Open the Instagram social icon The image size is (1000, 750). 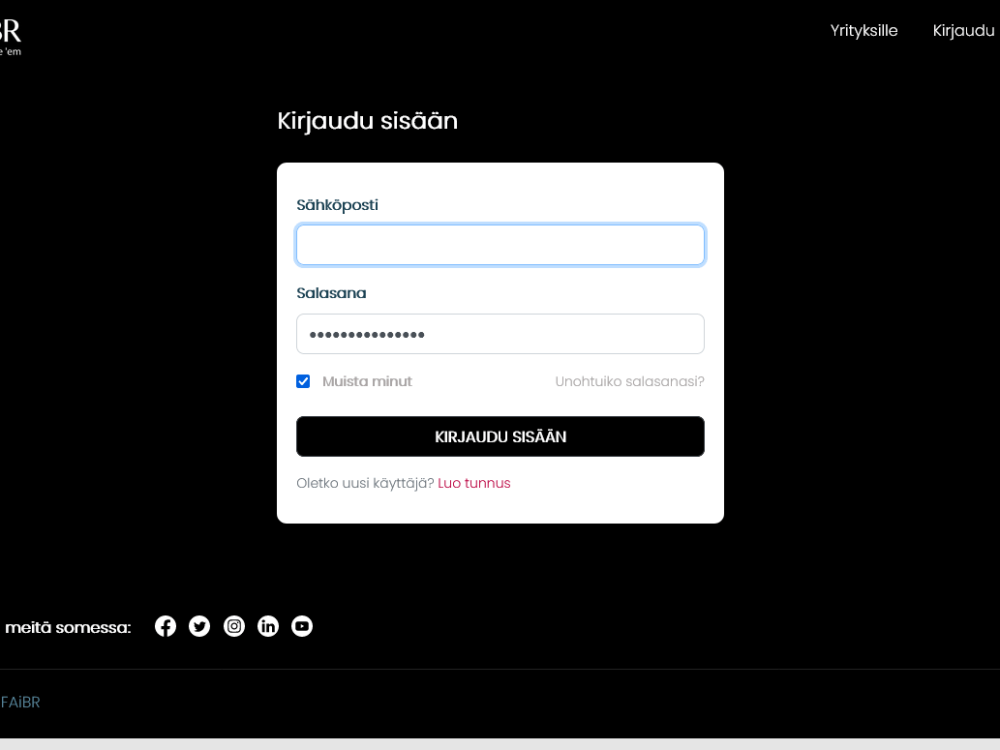click(x=234, y=626)
